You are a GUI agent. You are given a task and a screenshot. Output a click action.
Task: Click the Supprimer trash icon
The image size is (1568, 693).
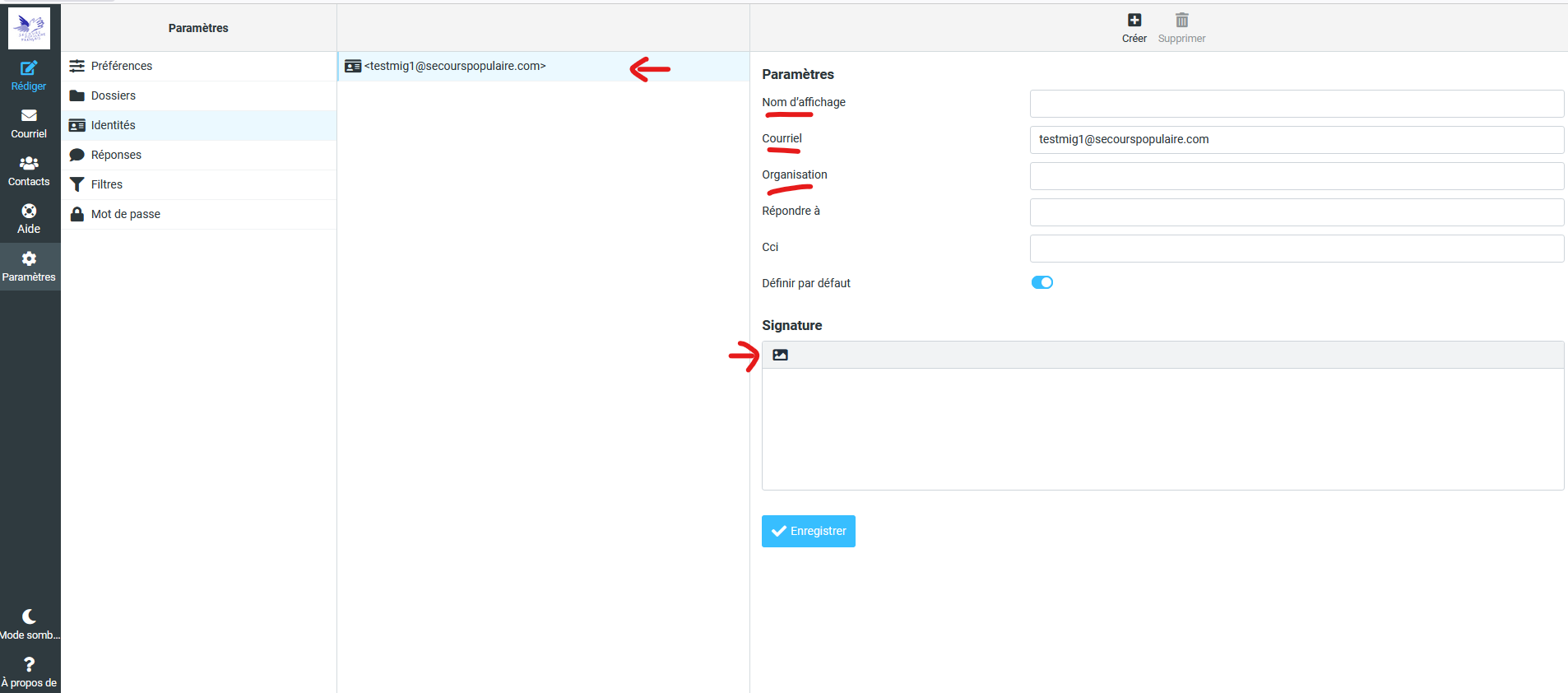click(1181, 21)
